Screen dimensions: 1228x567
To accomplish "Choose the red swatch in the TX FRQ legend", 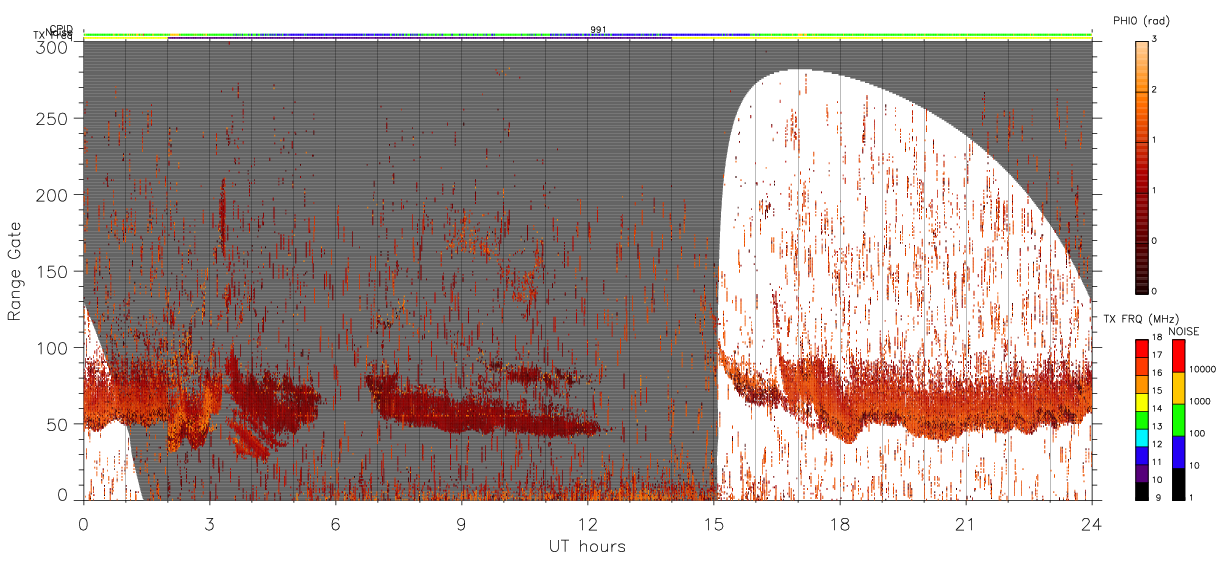I will (1141, 349).
